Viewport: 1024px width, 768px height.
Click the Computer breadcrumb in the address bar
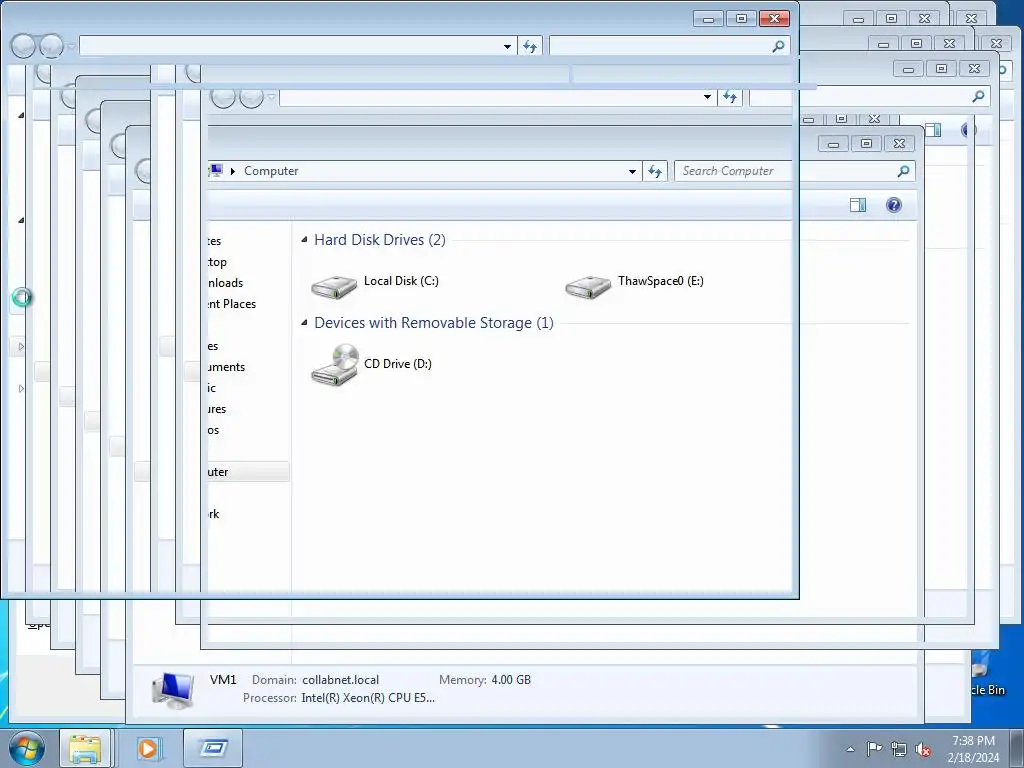coord(271,171)
